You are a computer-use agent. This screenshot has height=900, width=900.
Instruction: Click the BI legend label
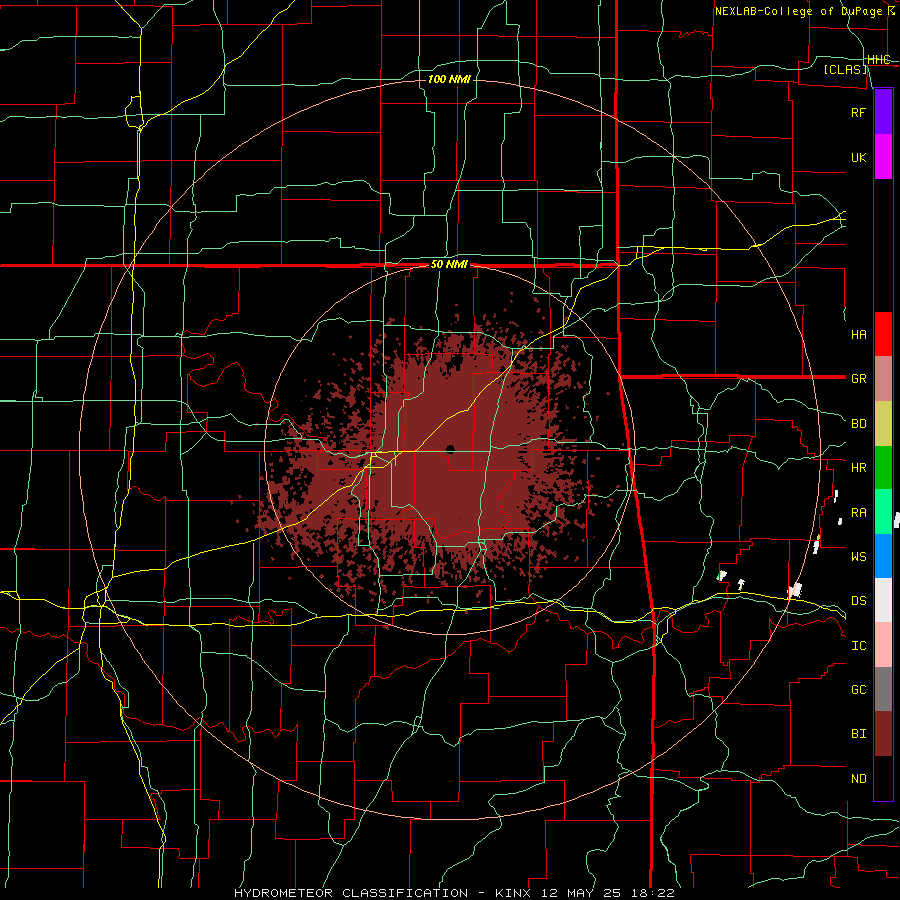pyautogui.click(x=859, y=734)
